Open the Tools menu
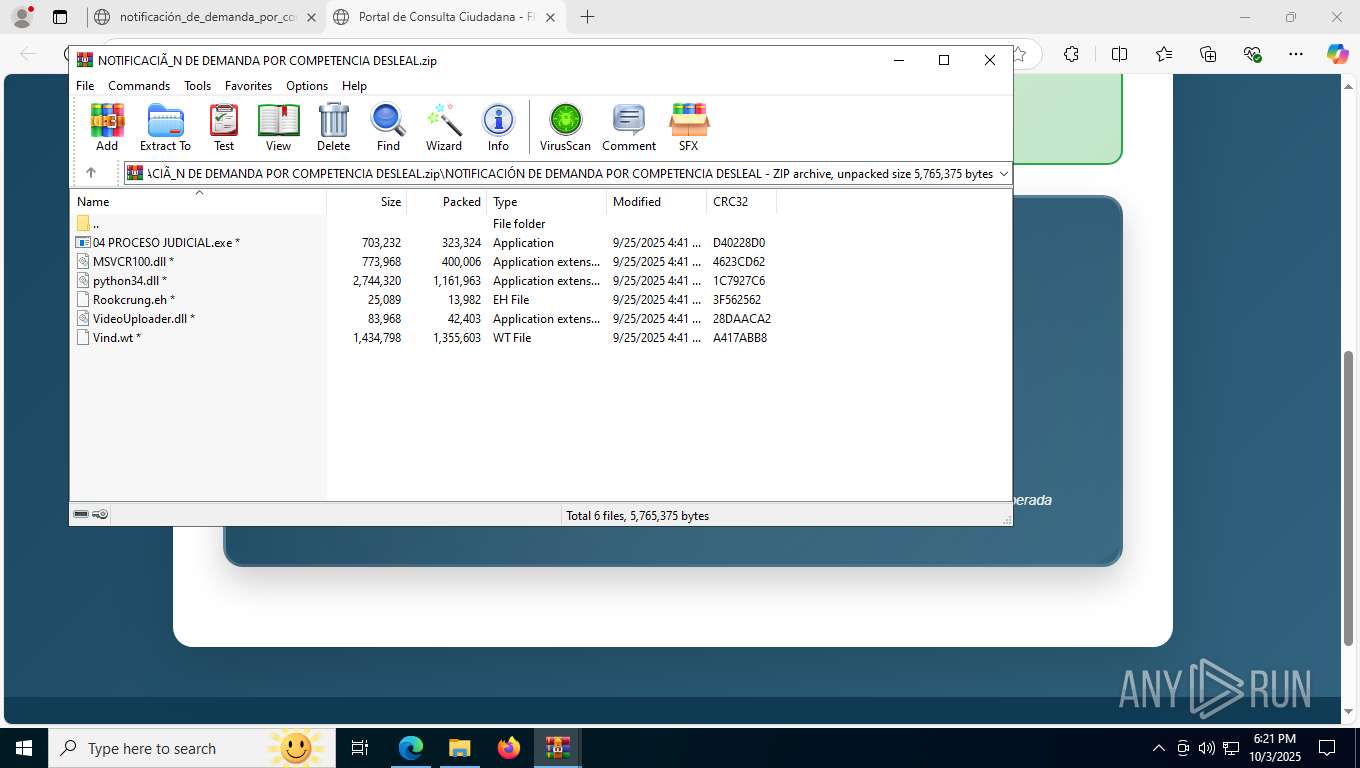 click(x=197, y=86)
